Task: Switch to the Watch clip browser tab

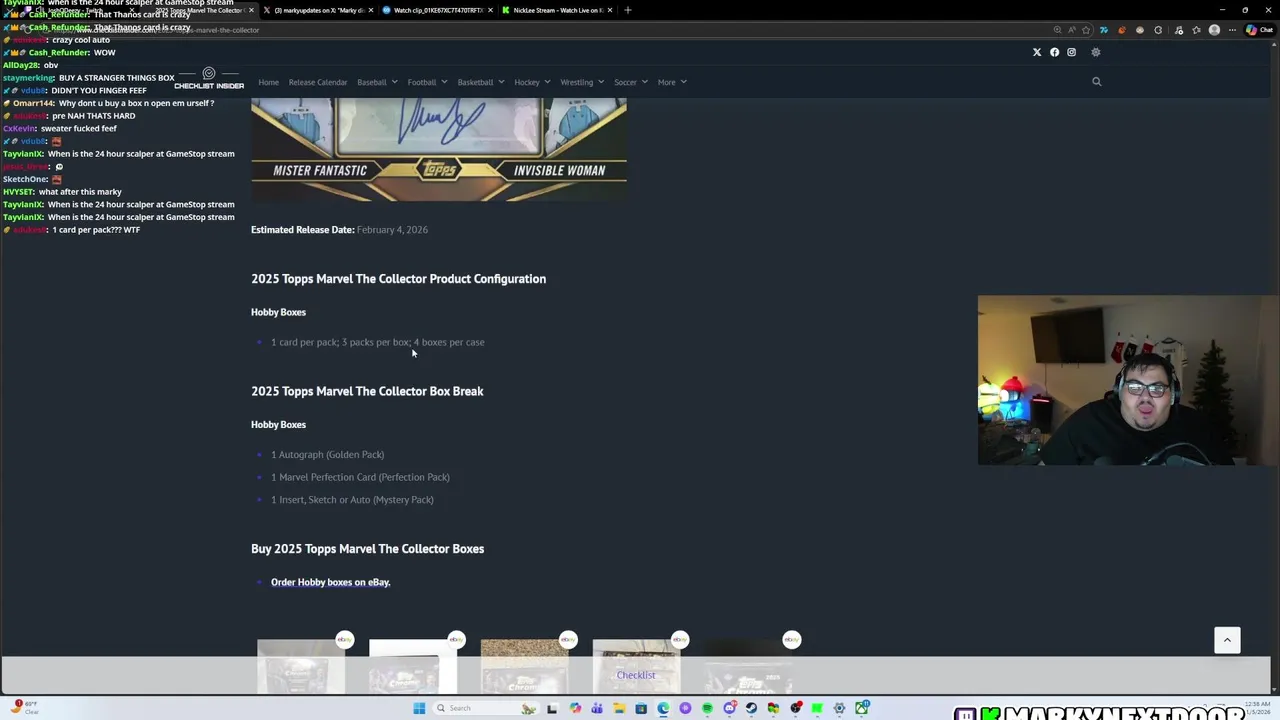Action: tap(438, 10)
